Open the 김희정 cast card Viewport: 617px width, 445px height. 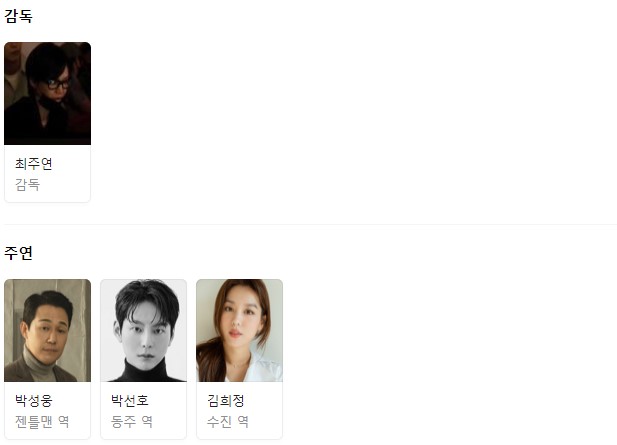coord(239,359)
